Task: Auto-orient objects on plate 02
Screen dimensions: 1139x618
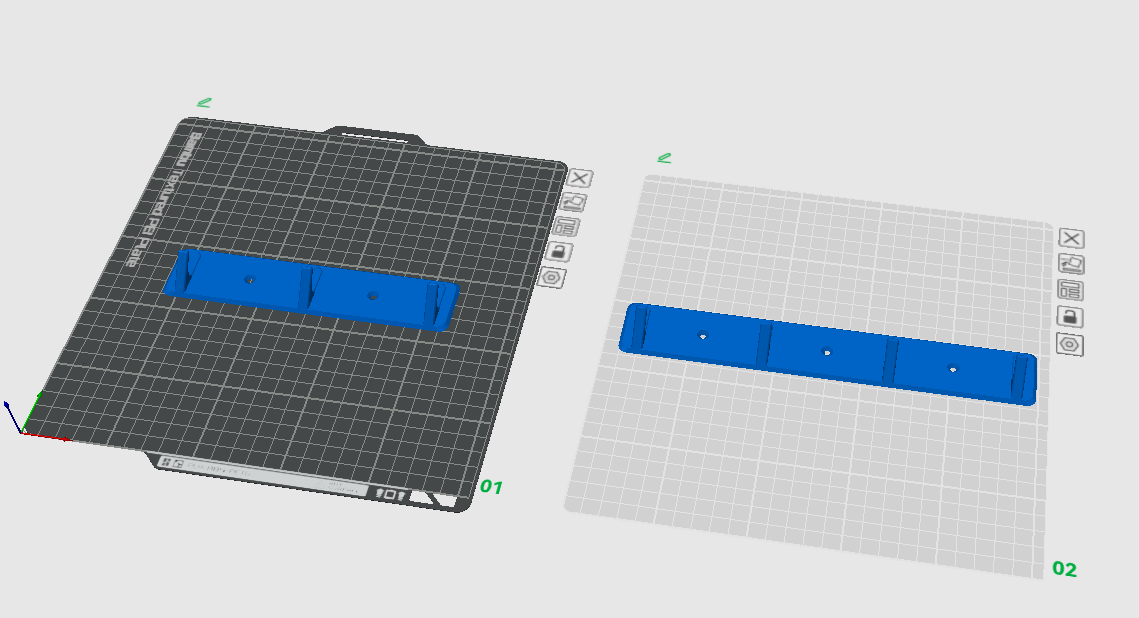Action: 1071,264
